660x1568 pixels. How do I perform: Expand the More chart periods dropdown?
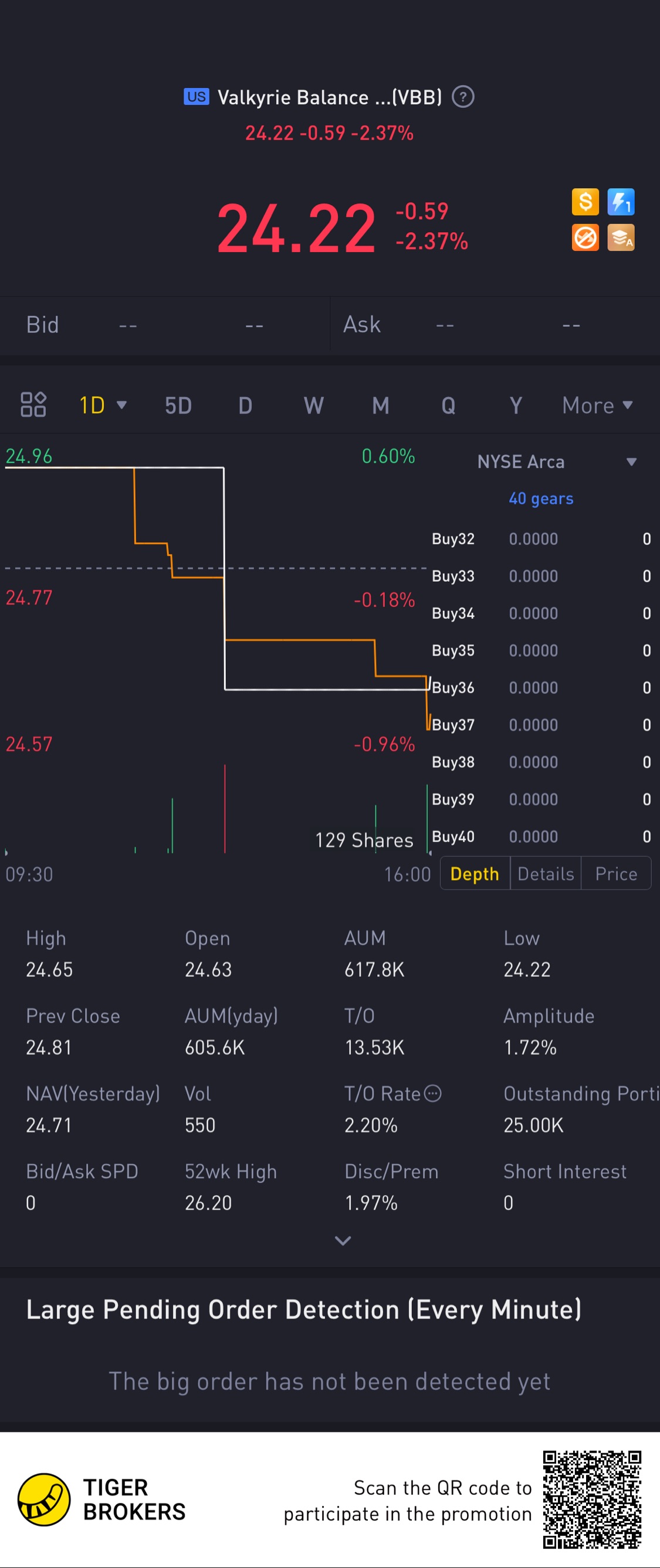(597, 405)
